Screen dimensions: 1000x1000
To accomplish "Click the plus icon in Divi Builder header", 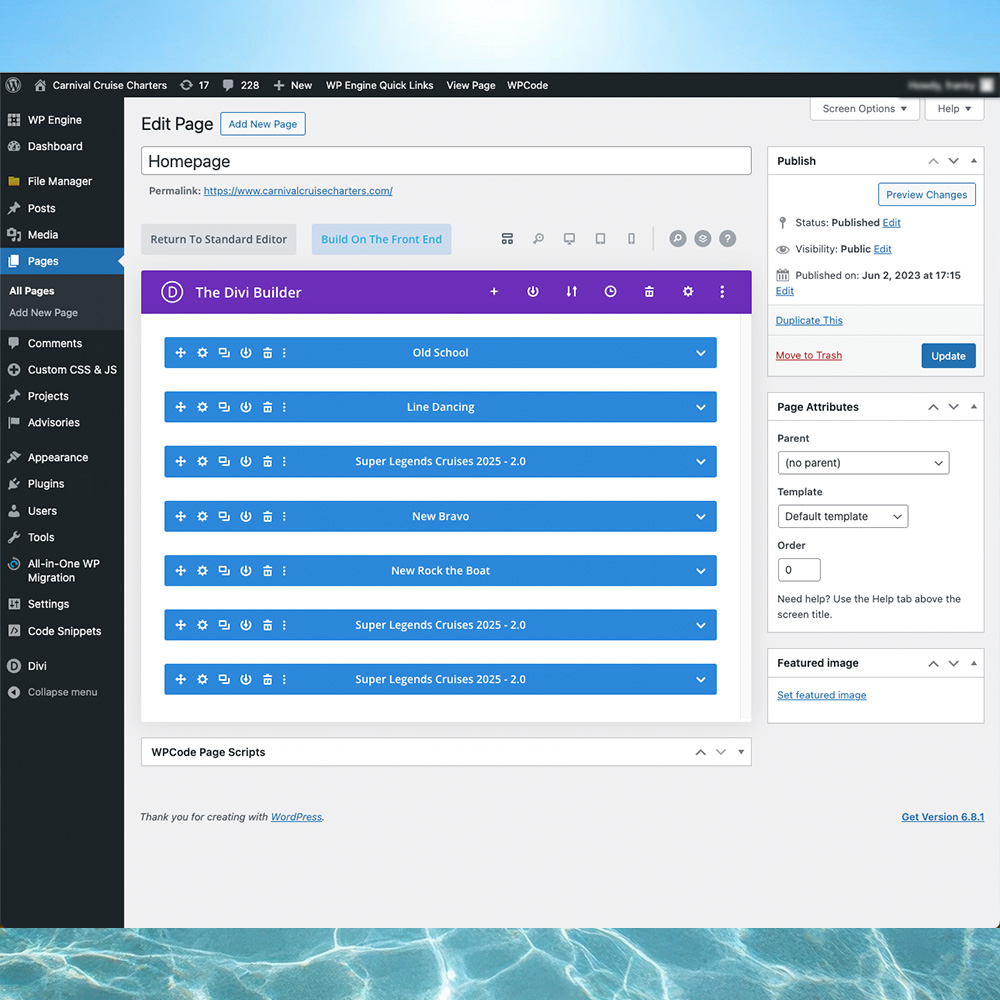I will 494,291.
